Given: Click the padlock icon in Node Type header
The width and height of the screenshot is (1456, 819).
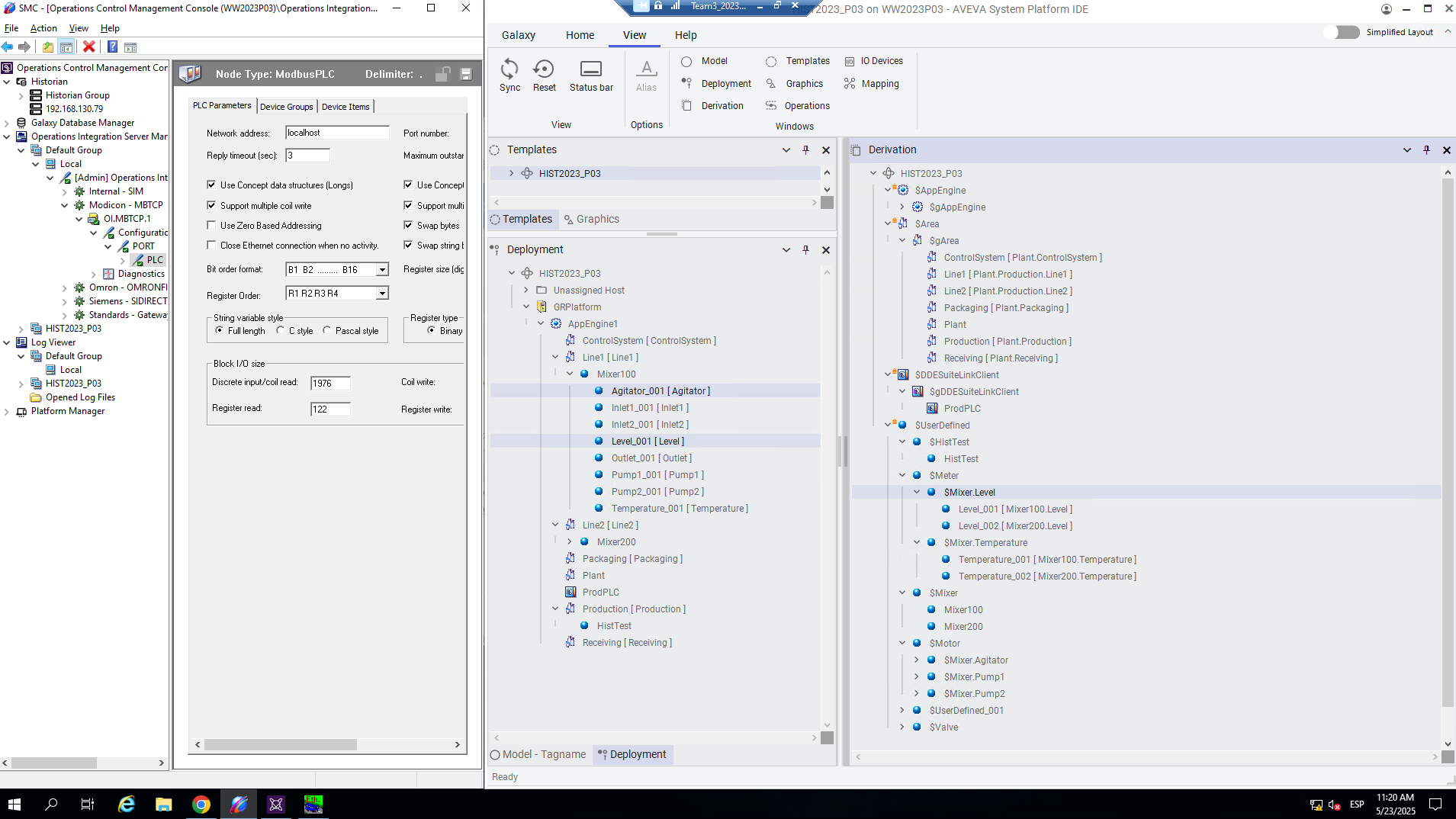Looking at the screenshot, I should click(x=442, y=74).
